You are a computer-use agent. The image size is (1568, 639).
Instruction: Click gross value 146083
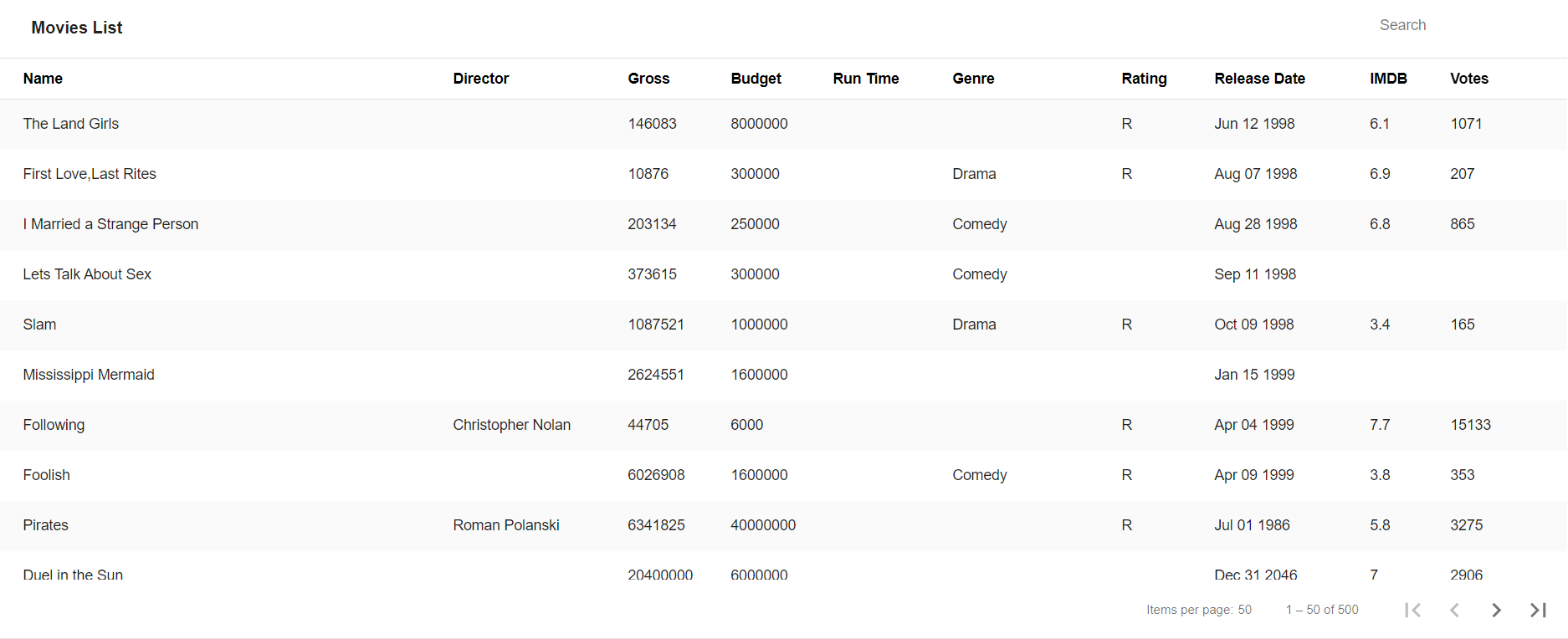point(652,124)
